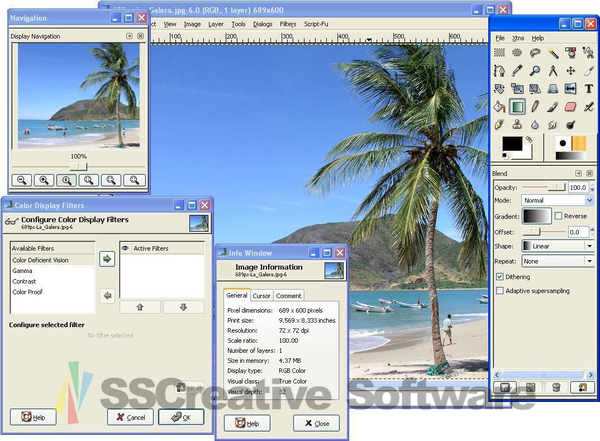Select the Airbrush tool
Screen dimensions: 600x441
pos(588,107)
